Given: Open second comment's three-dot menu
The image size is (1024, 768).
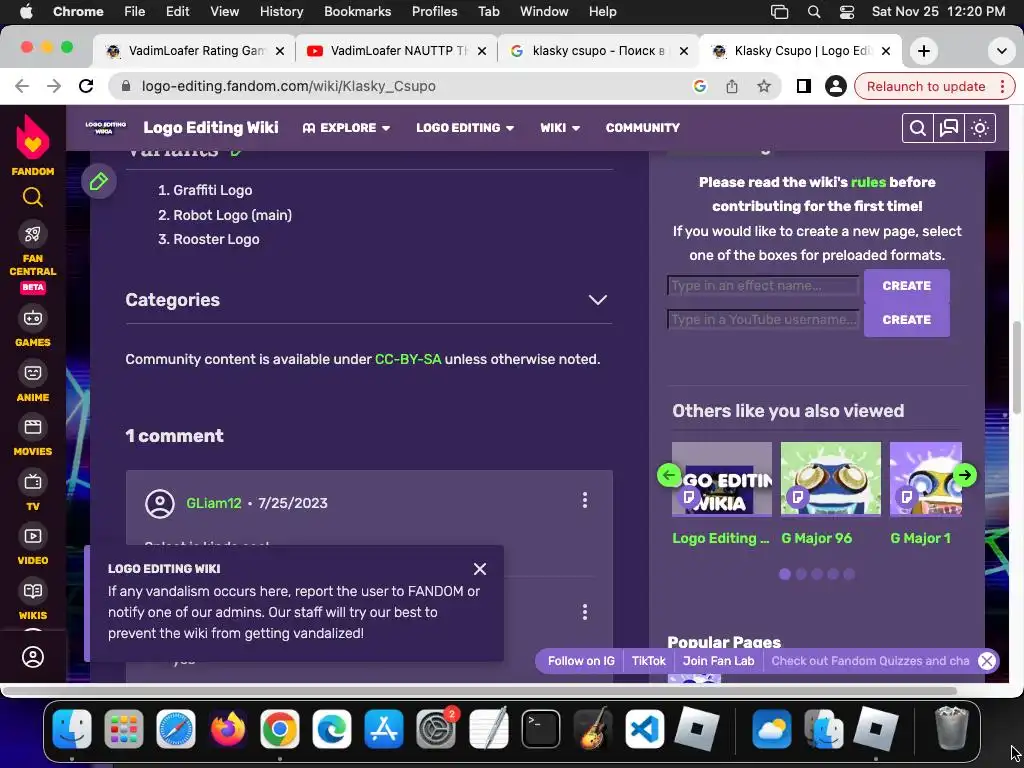Looking at the screenshot, I should [x=584, y=612].
